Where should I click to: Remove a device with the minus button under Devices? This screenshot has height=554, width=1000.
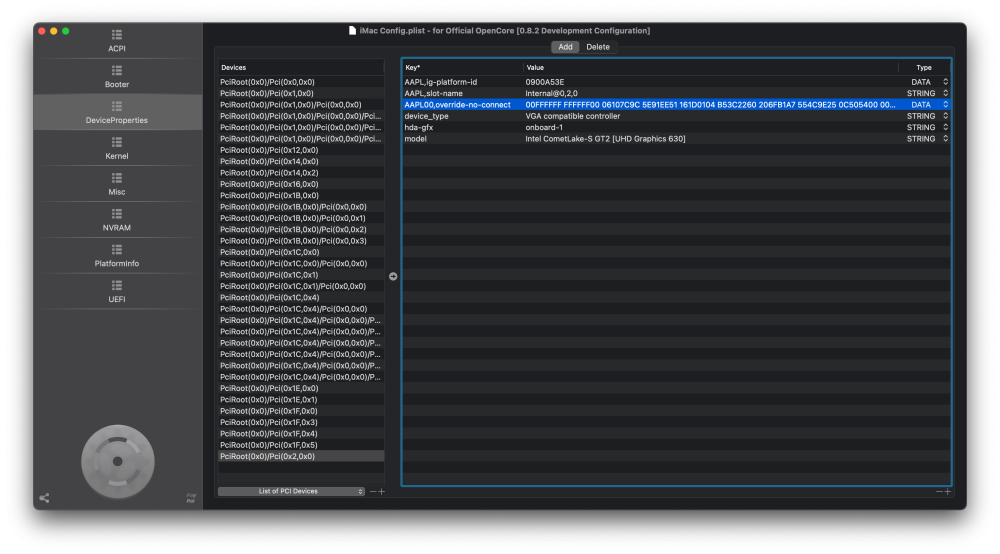[372, 492]
